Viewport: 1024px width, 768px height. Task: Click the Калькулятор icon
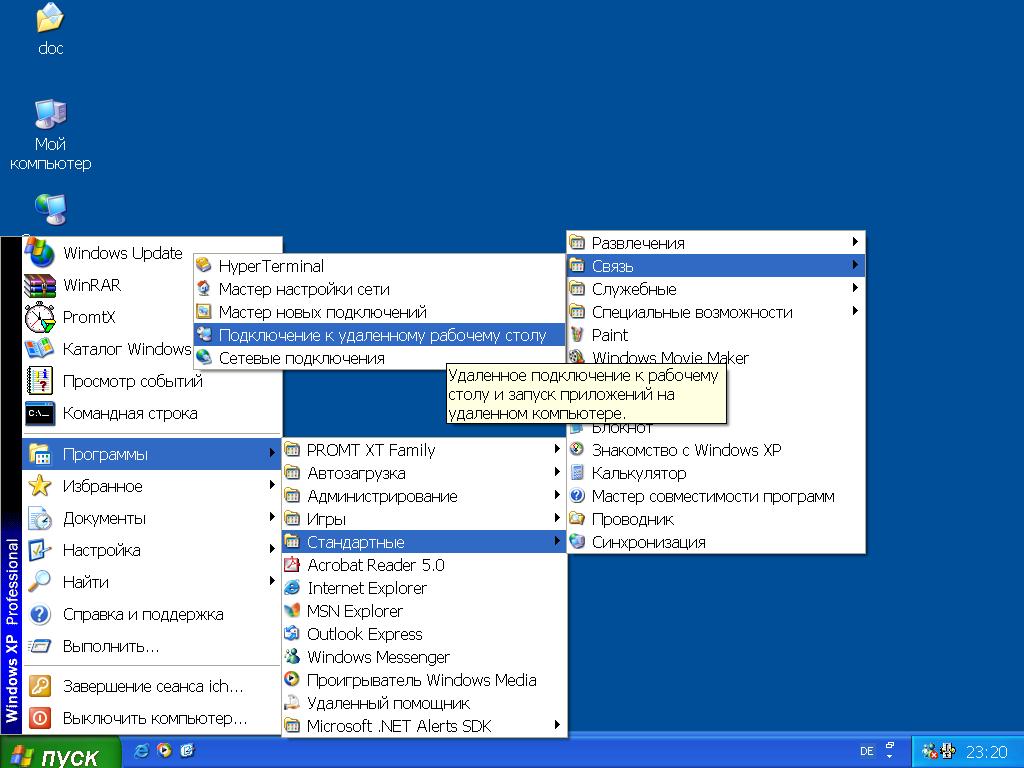pyautogui.click(x=577, y=472)
